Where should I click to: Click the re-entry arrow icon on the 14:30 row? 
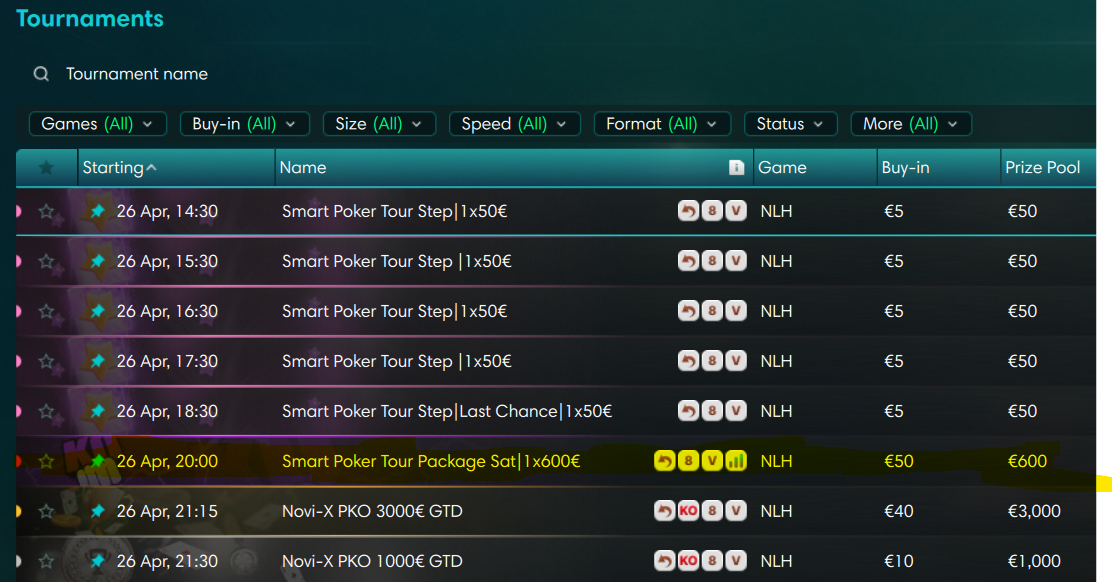click(688, 211)
